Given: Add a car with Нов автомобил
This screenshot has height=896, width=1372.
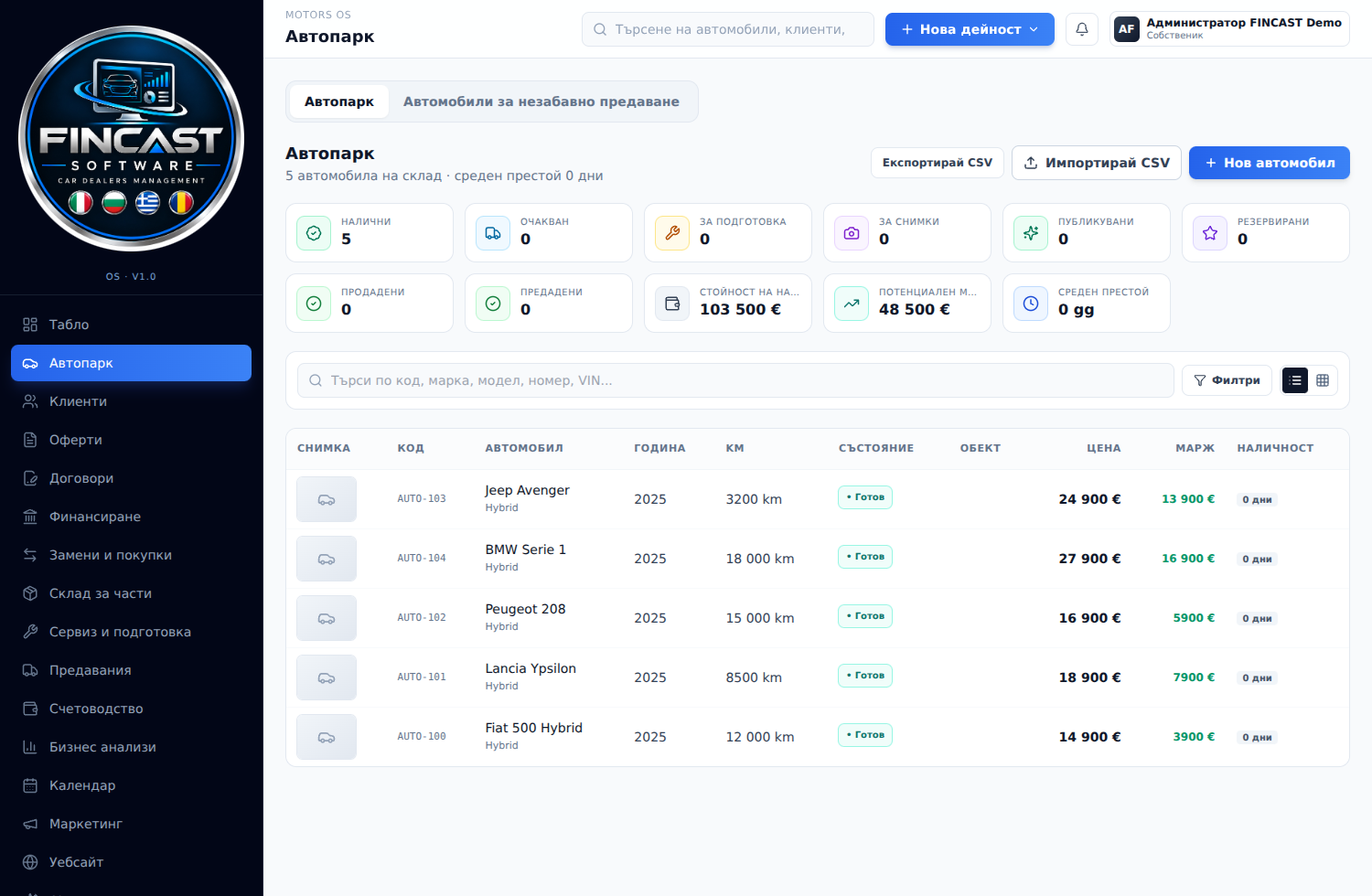Looking at the screenshot, I should pos(1270,163).
